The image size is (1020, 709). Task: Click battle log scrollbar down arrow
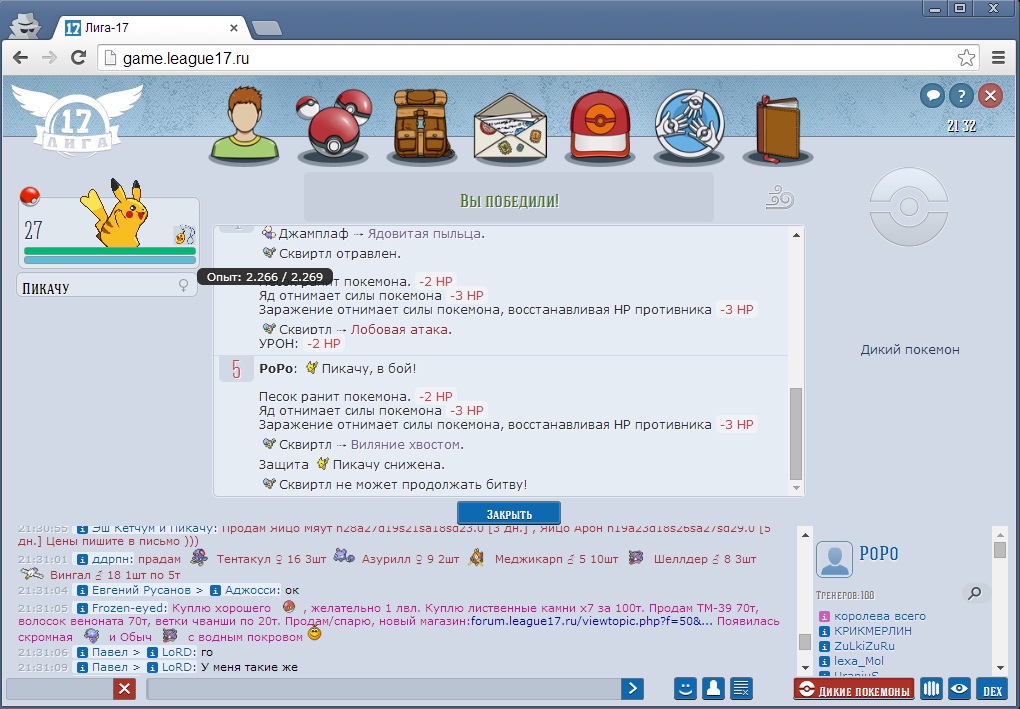pos(796,488)
